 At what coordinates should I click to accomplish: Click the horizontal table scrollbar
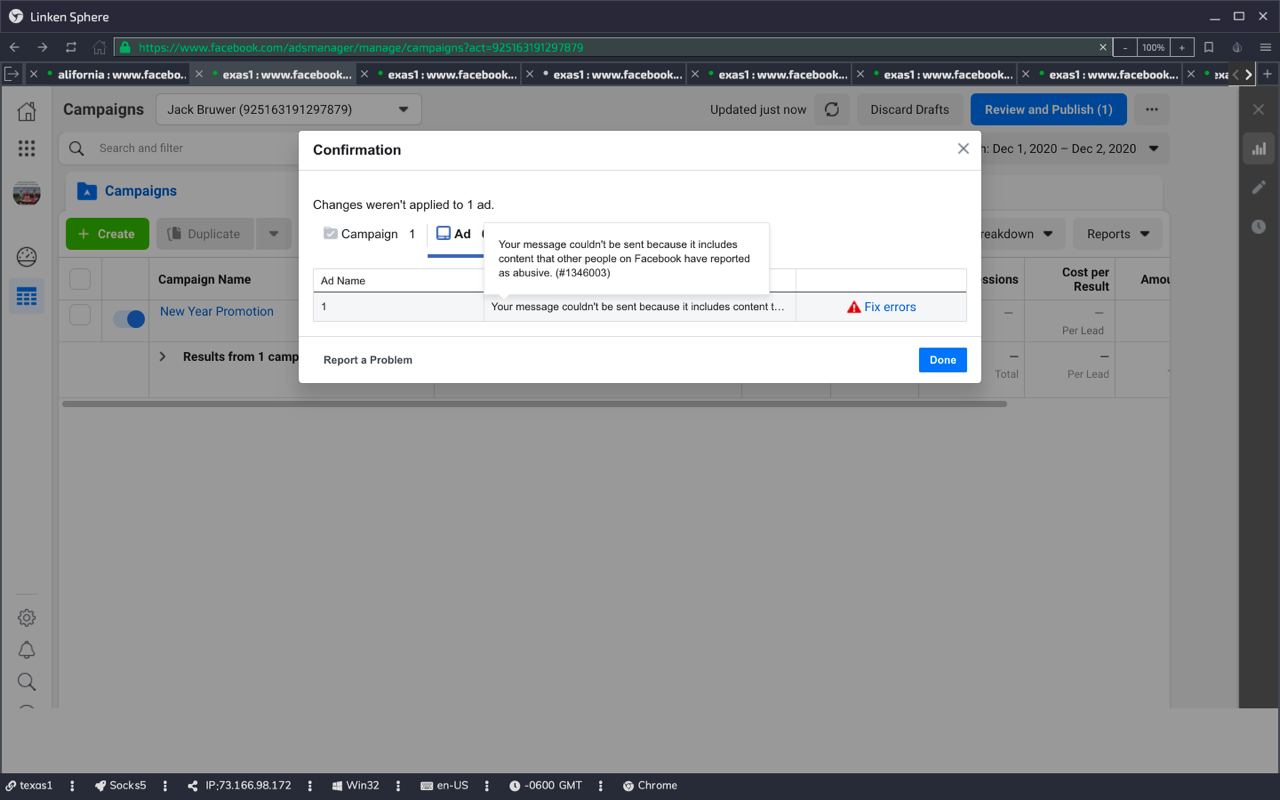tap(534, 404)
